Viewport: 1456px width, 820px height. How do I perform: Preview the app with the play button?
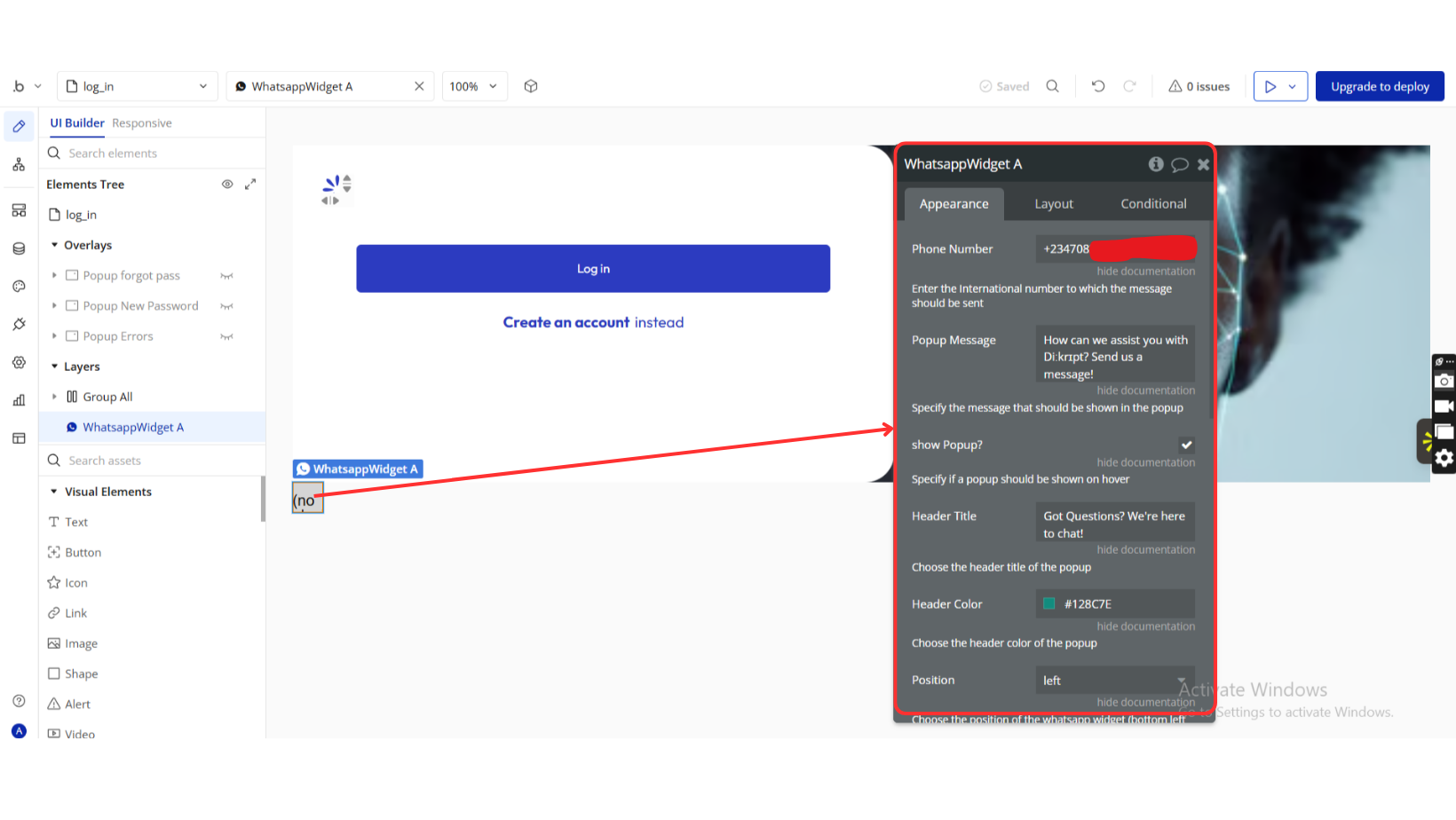point(1270,86)
